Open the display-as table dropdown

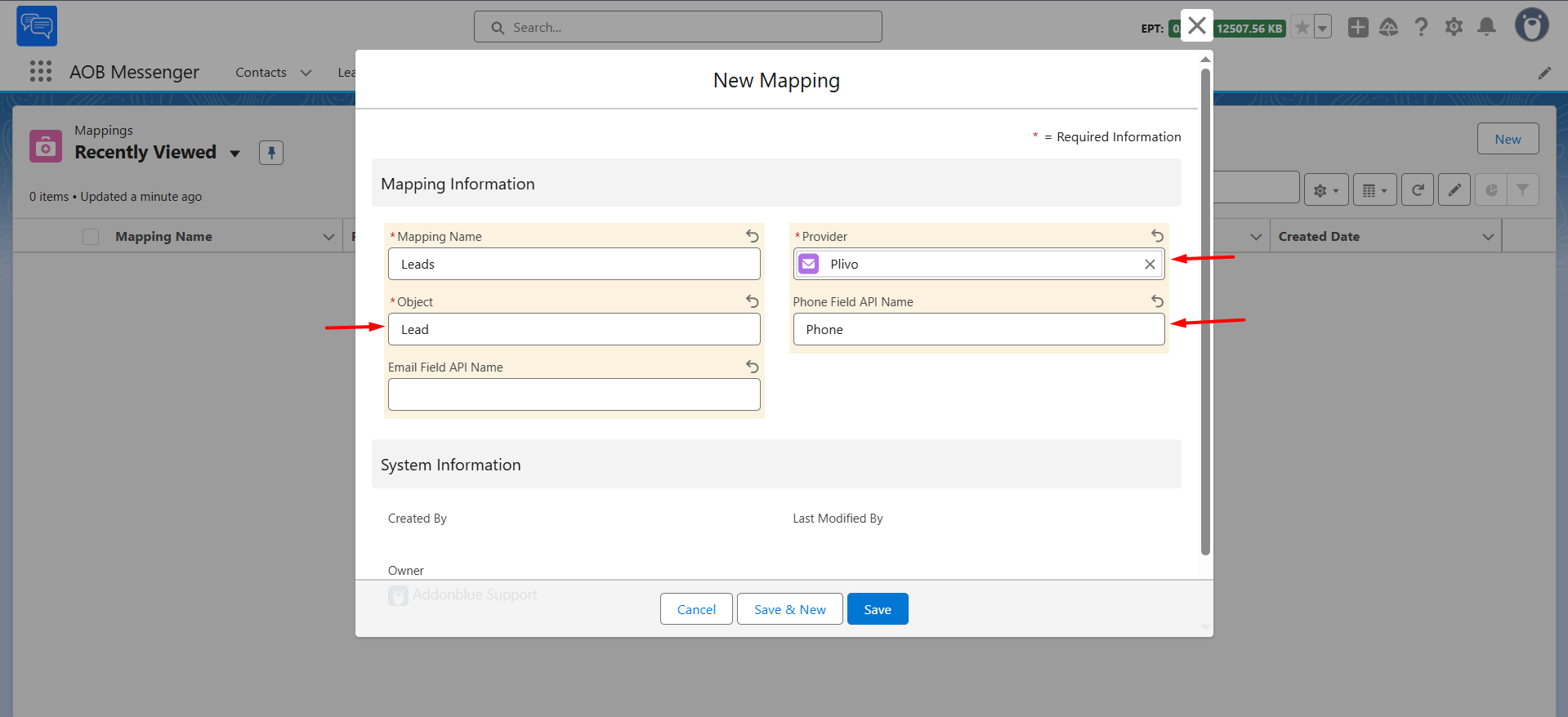[1375, 189]
